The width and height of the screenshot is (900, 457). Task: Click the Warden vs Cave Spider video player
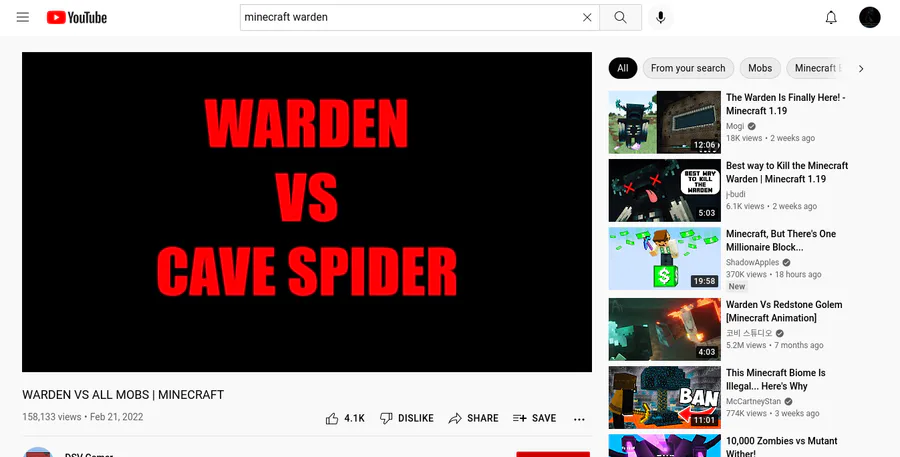click(307, 212)
